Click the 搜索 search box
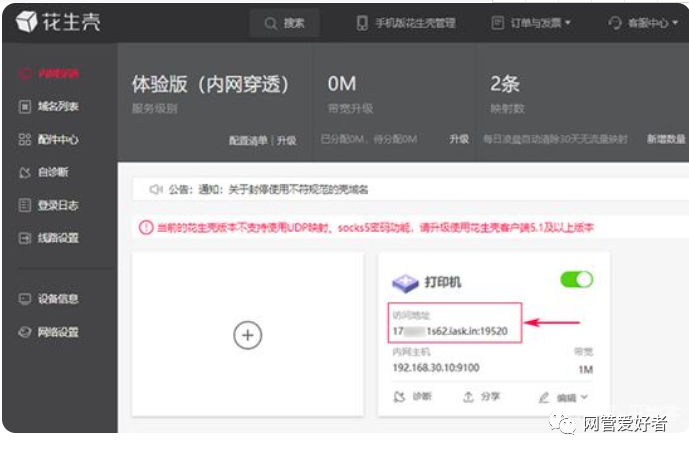The image size is (689, 454). [x=284, y=23]
